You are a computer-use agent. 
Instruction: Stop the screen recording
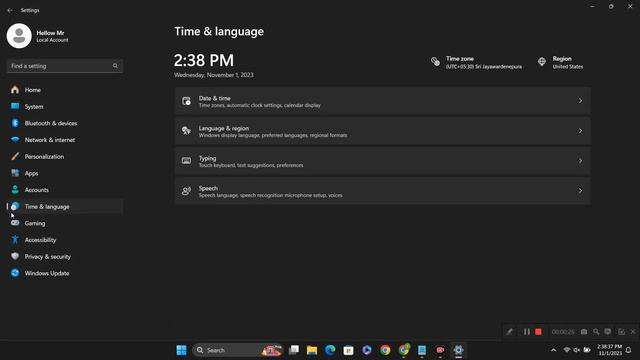coord(538,332)
